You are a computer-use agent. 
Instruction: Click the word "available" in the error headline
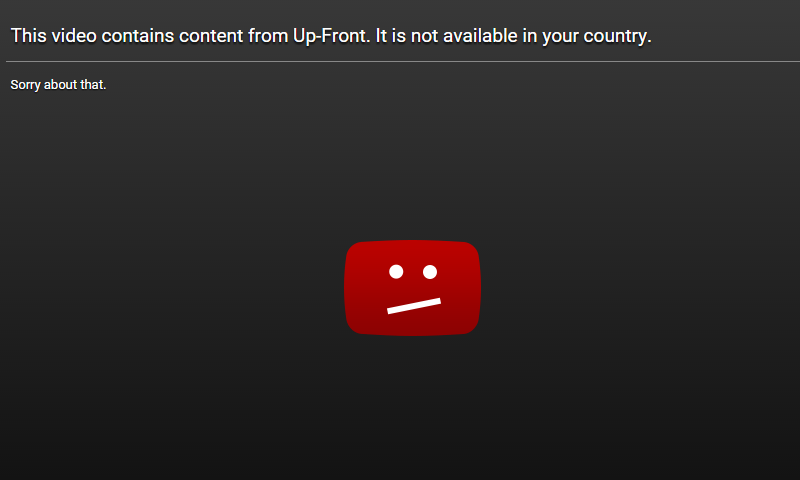coord(473,36)
